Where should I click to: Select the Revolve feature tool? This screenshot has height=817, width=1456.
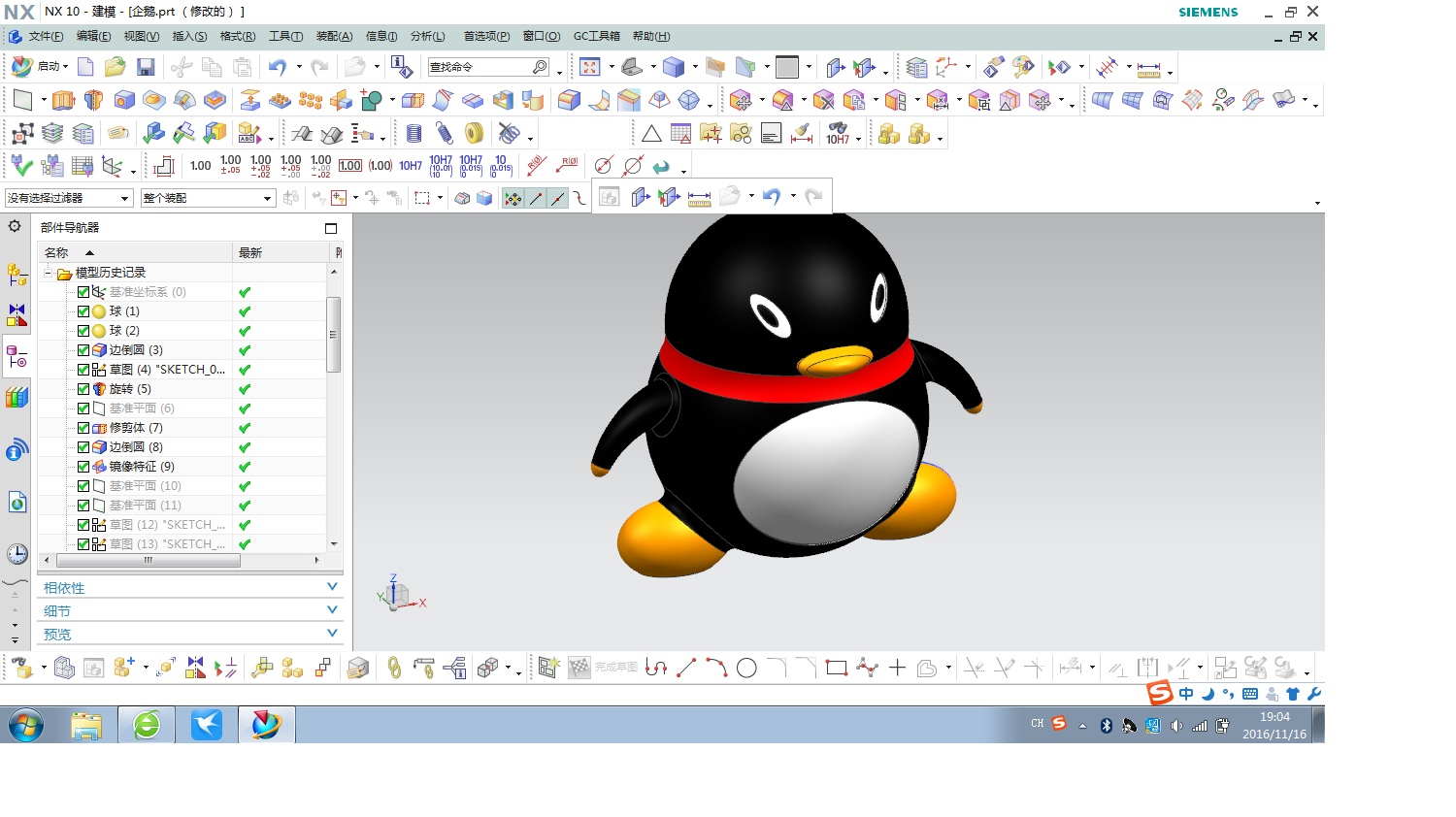[x=94, y=100]
